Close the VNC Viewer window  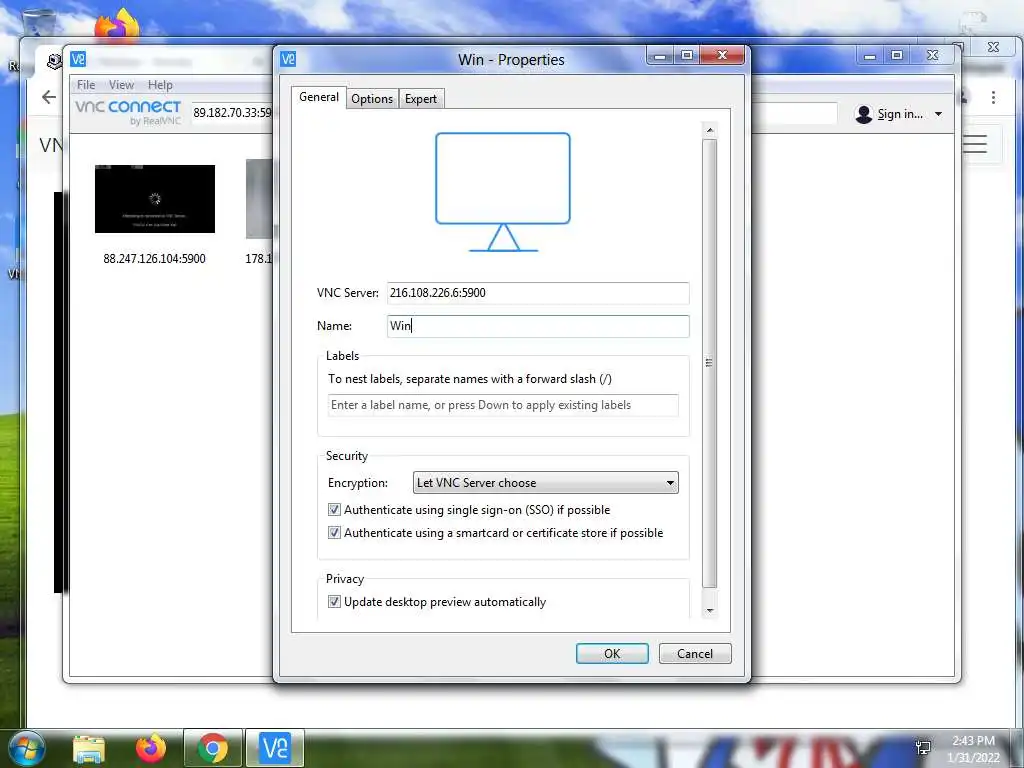pyautogui.click(x=933, y=56)
